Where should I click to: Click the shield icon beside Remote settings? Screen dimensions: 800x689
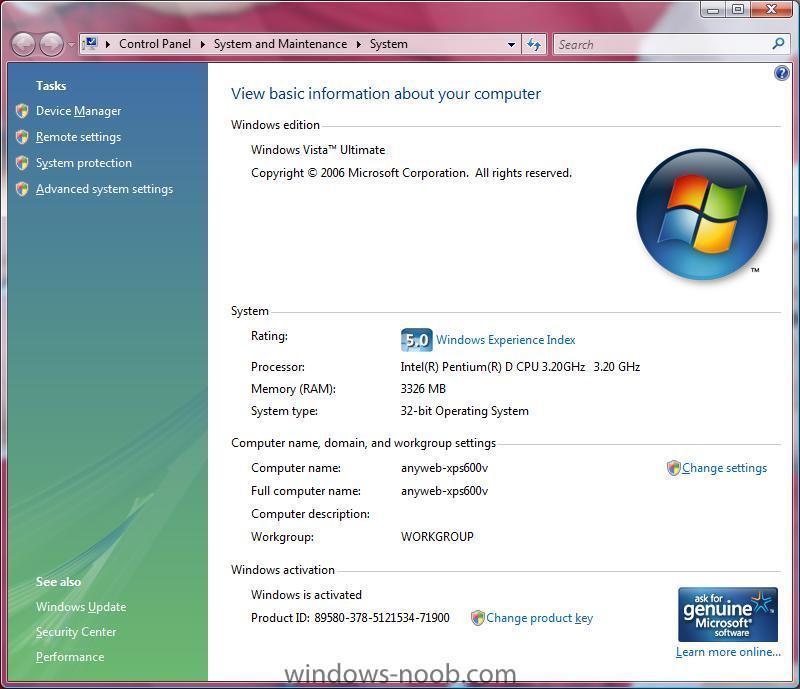(22, 137)
